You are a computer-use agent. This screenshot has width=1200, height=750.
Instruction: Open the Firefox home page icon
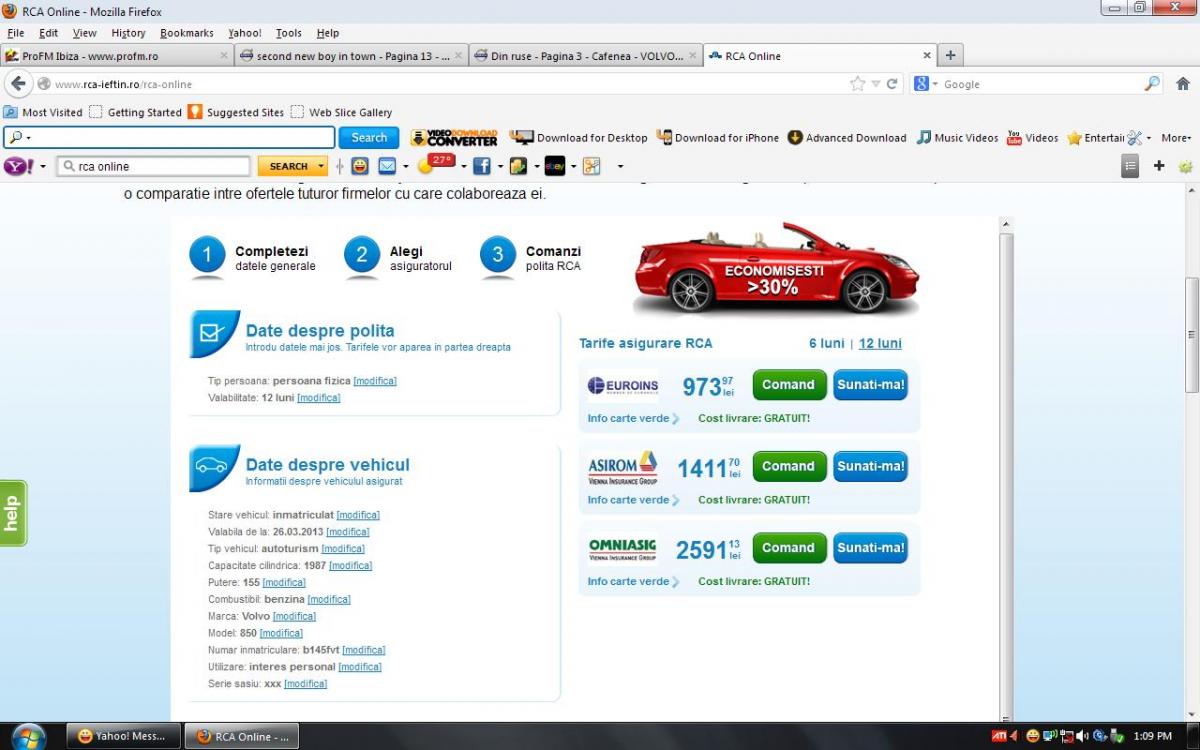[x=1183, y=84]
